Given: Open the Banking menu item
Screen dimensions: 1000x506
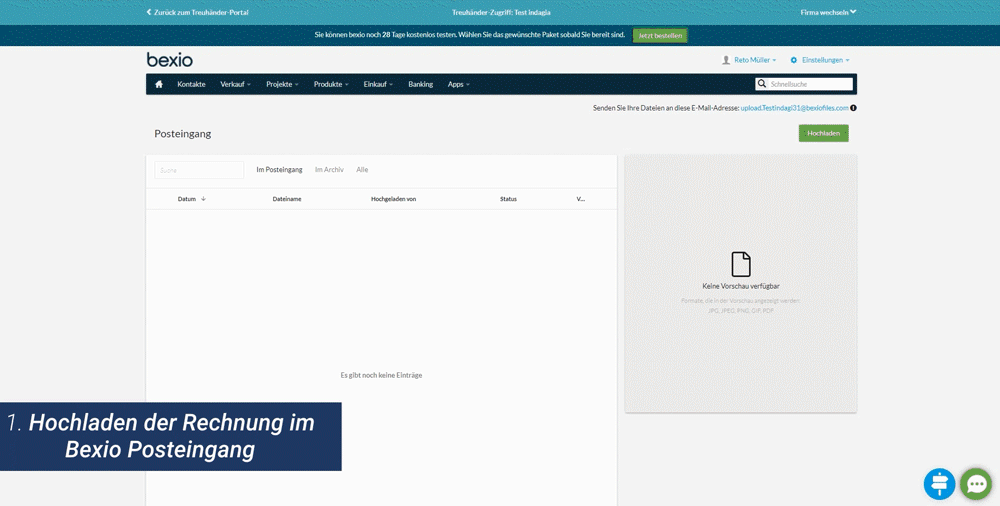Looking at the screenshot, I should [420, 84].
